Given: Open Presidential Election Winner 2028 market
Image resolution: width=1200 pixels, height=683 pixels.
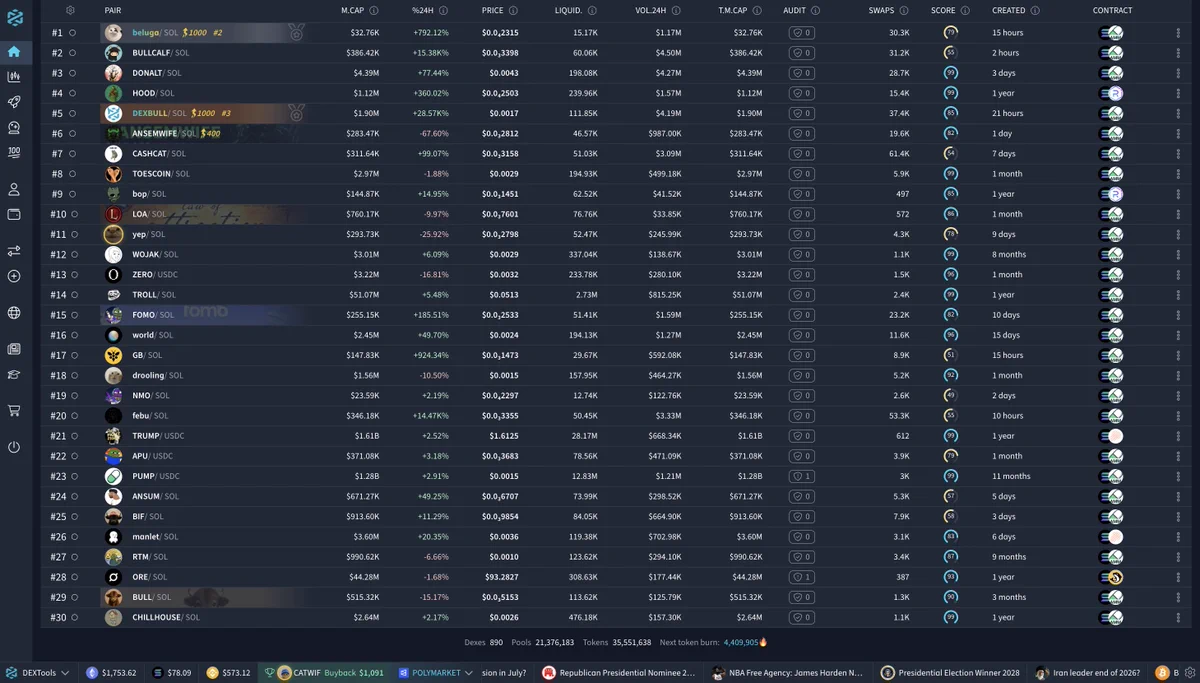Looking at the screenshot, I should click(950, 673).
